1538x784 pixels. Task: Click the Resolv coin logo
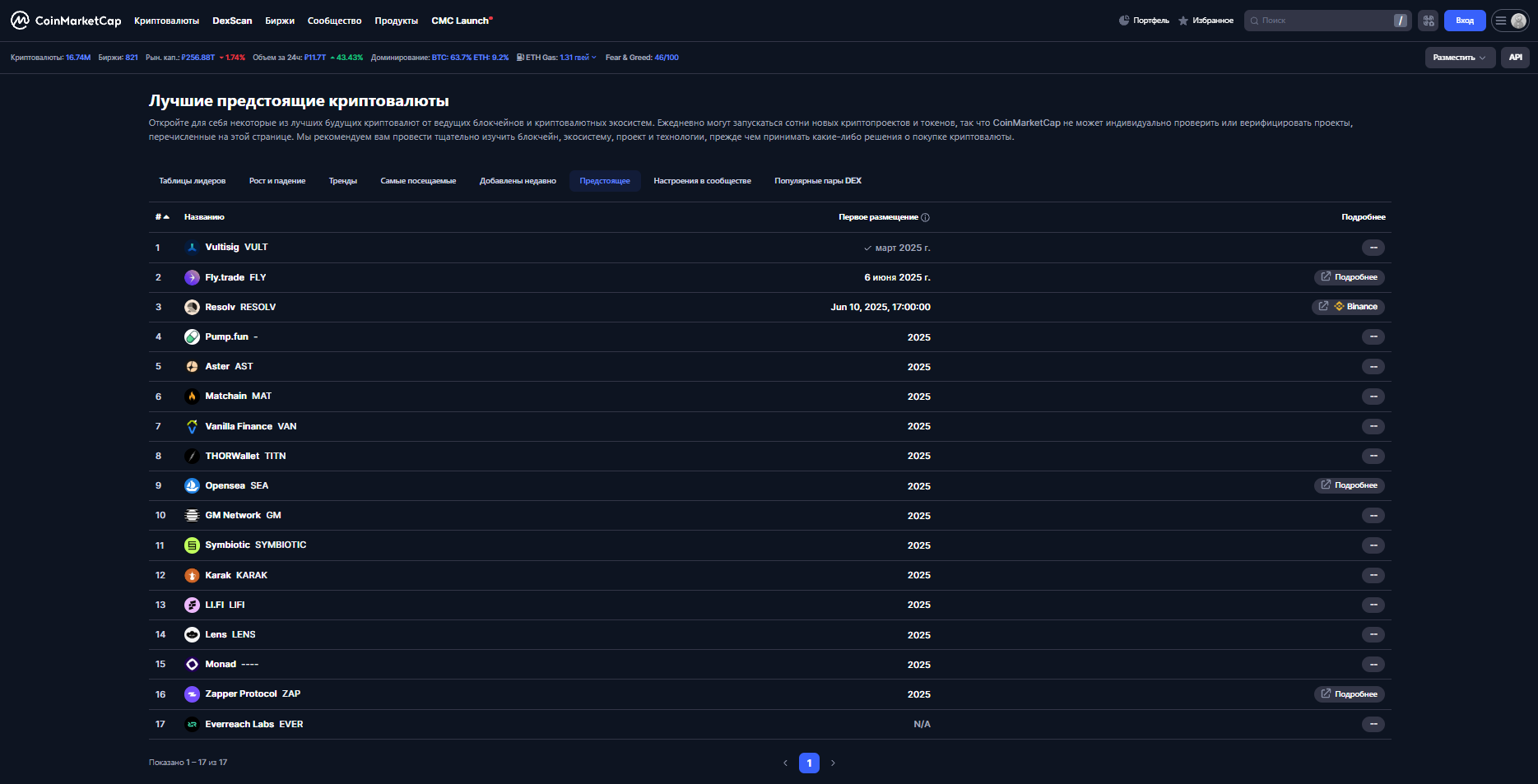click(192, 307)
